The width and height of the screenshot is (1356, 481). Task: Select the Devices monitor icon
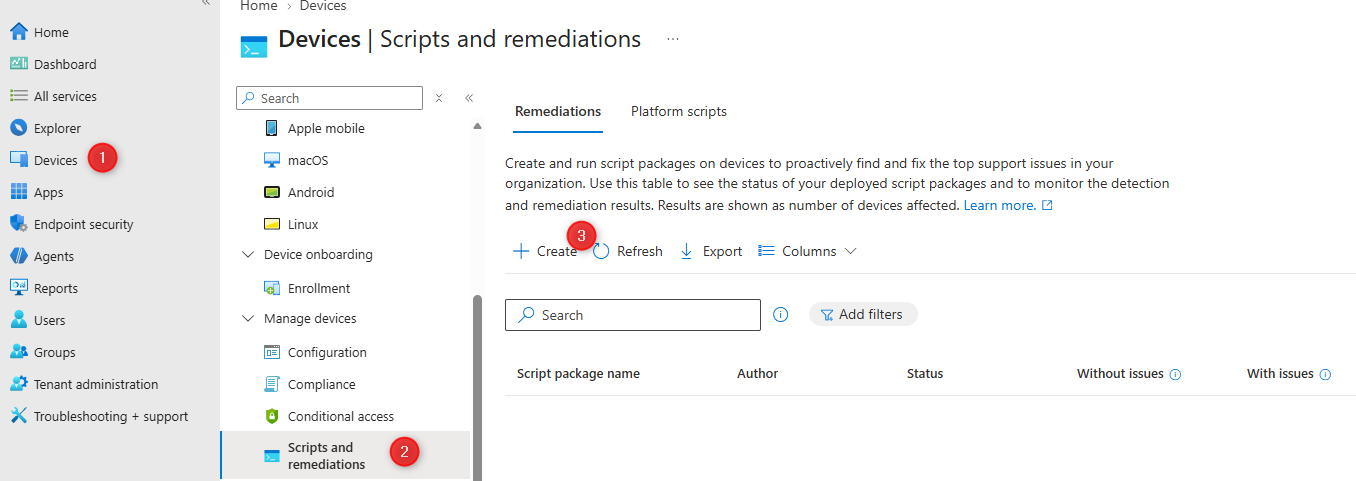click(x=18, y=160)
